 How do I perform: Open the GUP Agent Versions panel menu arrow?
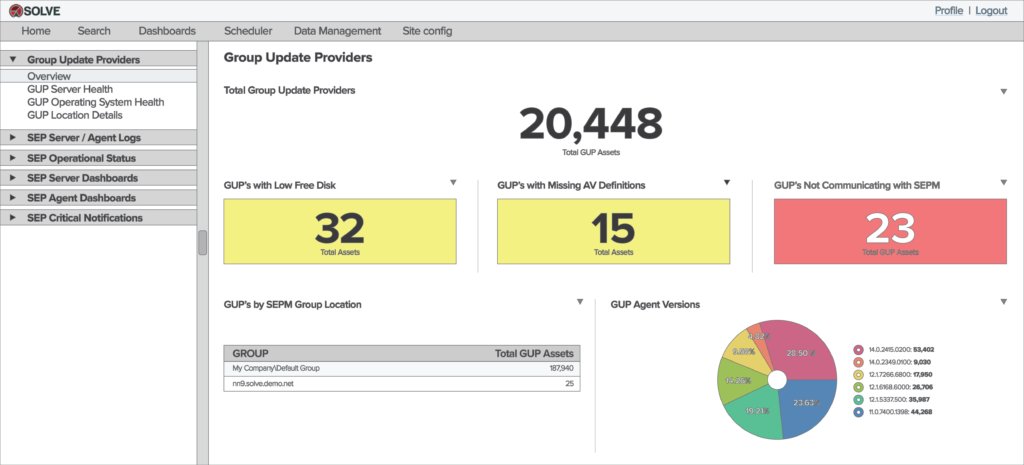(x=1003, y=302)
